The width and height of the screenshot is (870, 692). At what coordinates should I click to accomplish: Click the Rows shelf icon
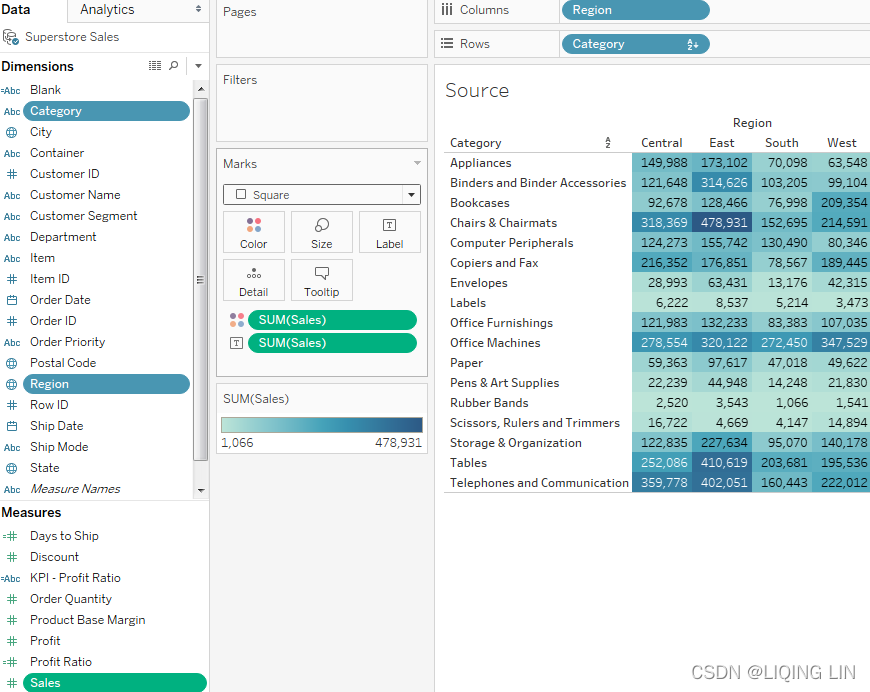tap(447, 43)
